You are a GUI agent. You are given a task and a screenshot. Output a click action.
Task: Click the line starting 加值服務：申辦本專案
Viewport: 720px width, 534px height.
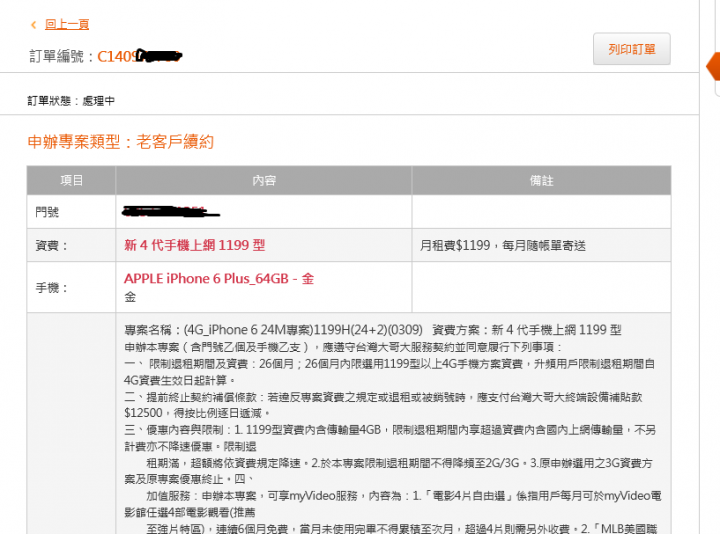[x=404, y=496]
